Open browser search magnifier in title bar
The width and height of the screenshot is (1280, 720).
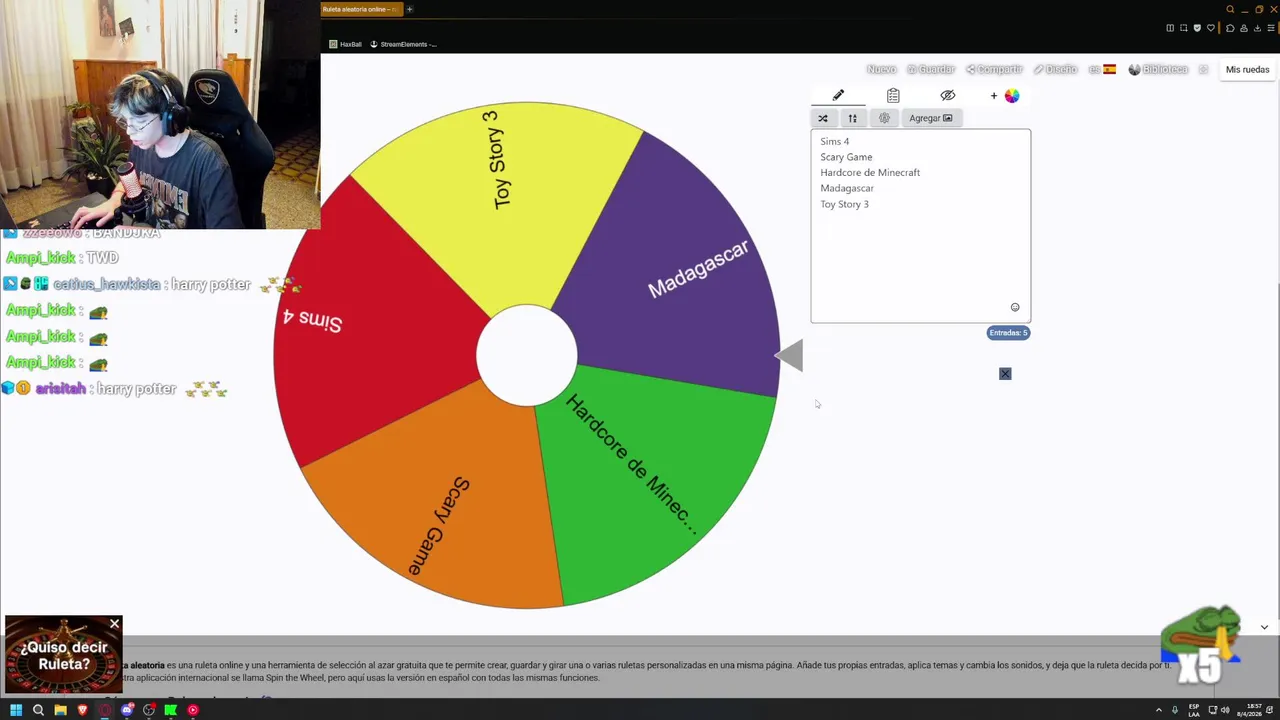click(1230, 9)
